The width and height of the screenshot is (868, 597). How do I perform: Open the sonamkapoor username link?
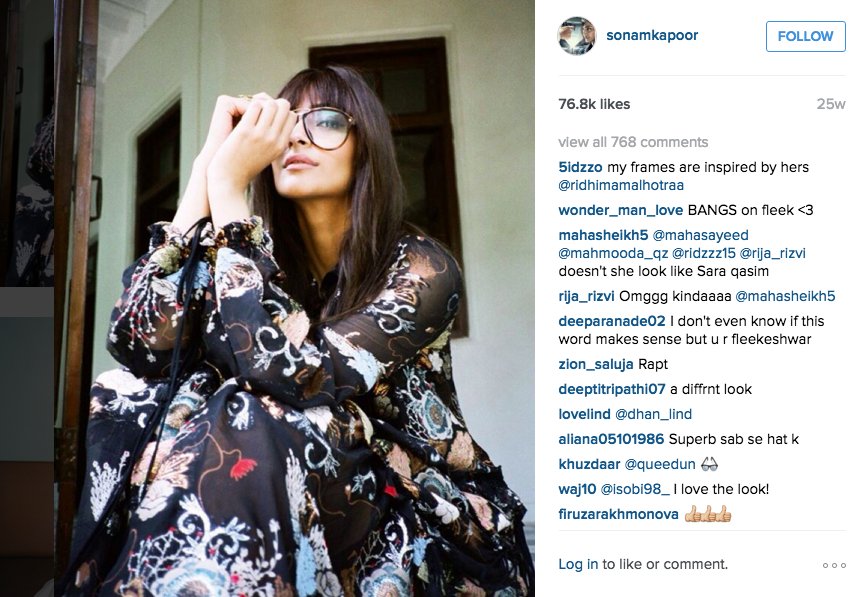(x=652, y=35)
